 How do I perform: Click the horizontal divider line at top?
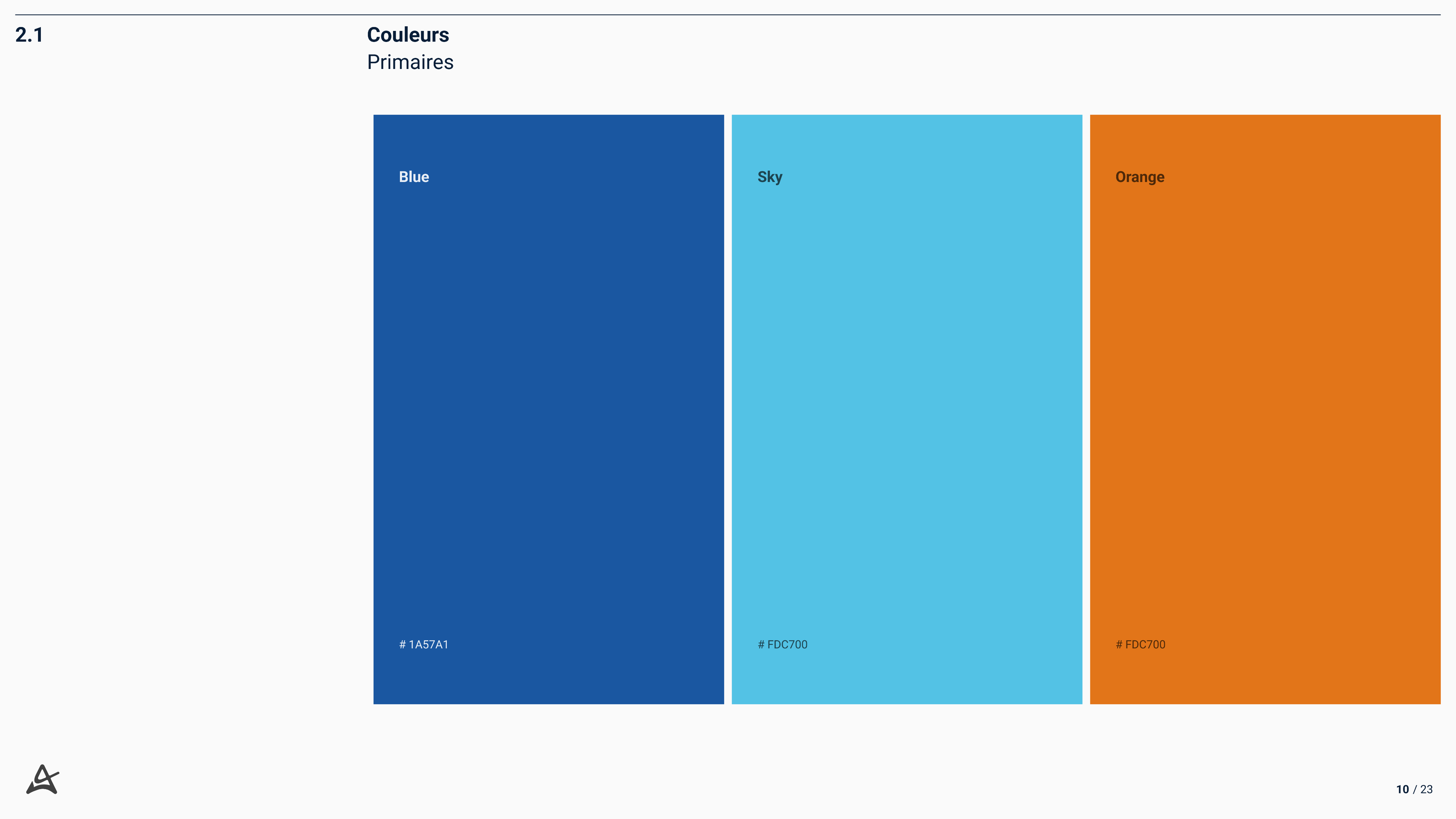pyautogui.click(x=728, y=15)
